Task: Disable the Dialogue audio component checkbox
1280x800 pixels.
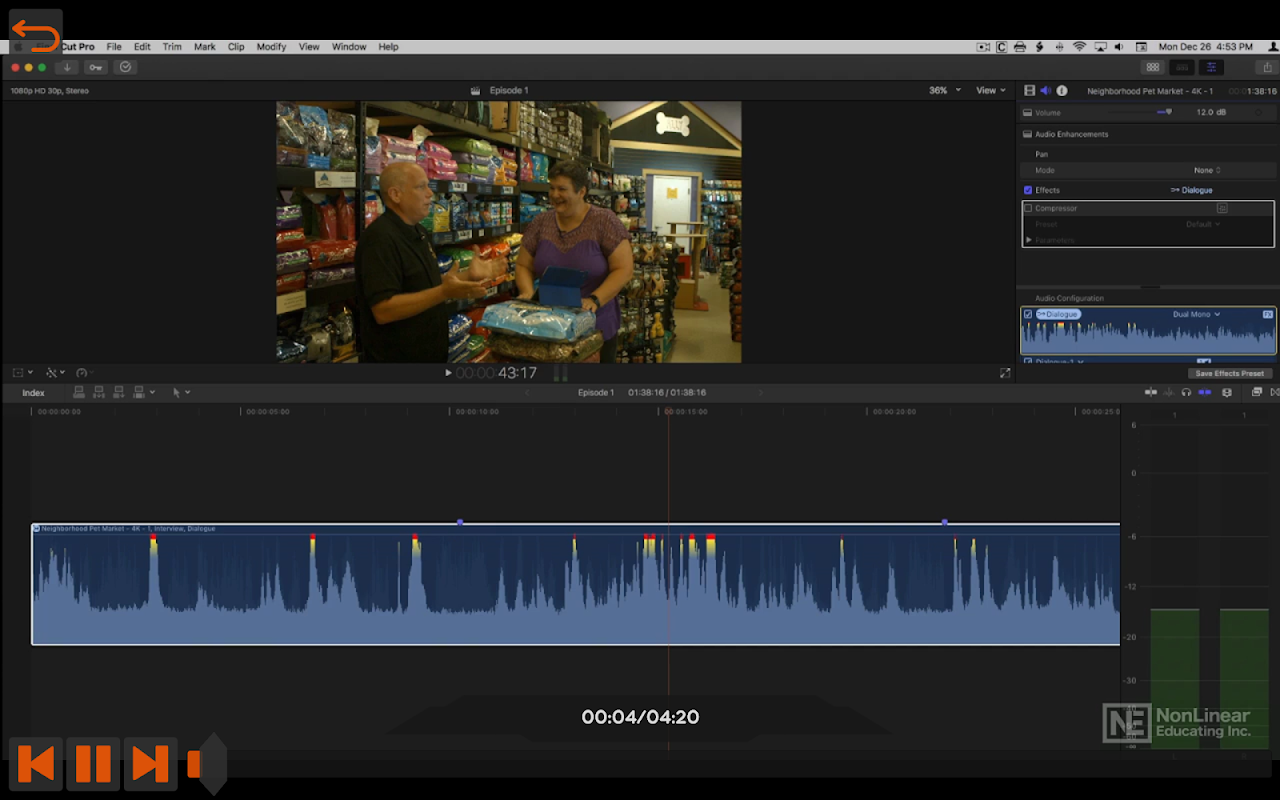Action: coord(1028,314)
